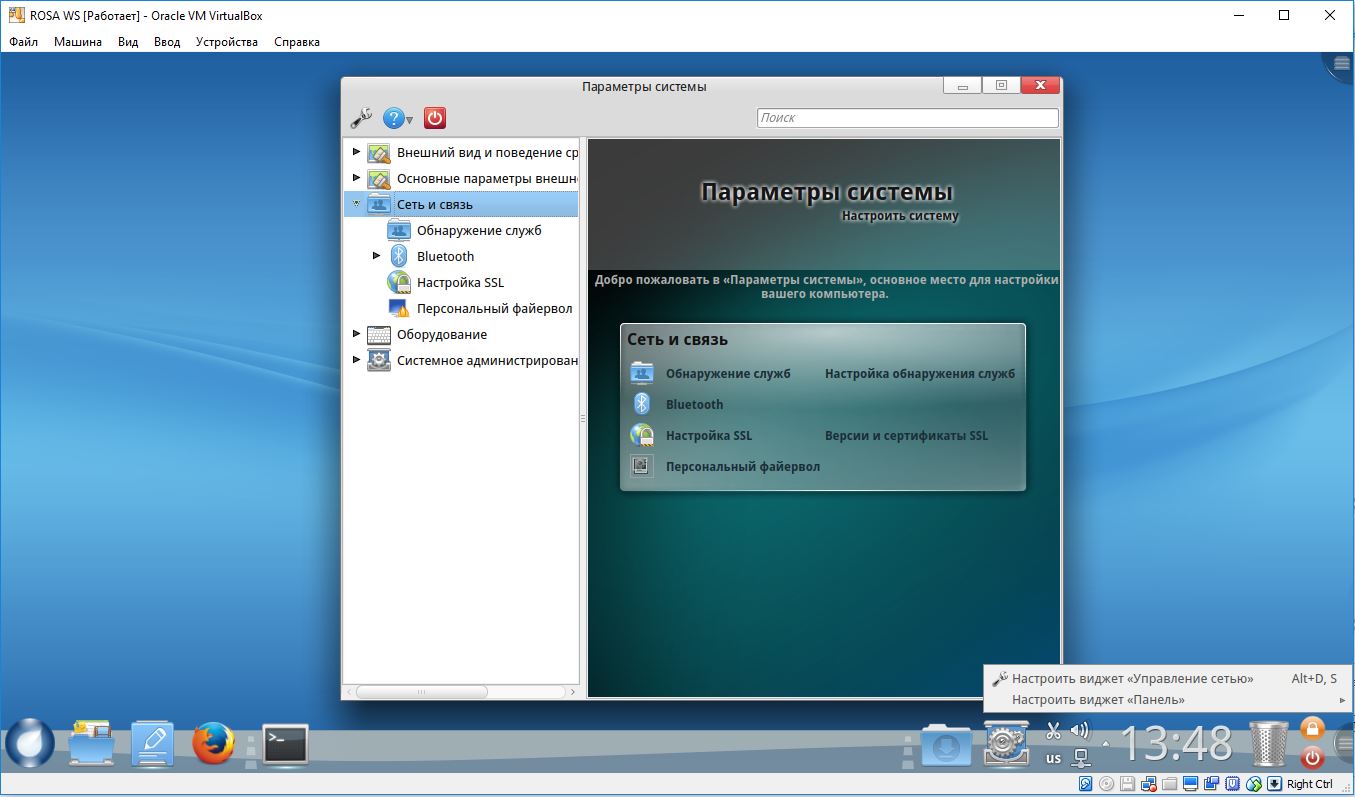This screenshot has height=797, width=1355.
Task: Expand the Bluetooth subtree arrow
Action: [x=377, y=256]
